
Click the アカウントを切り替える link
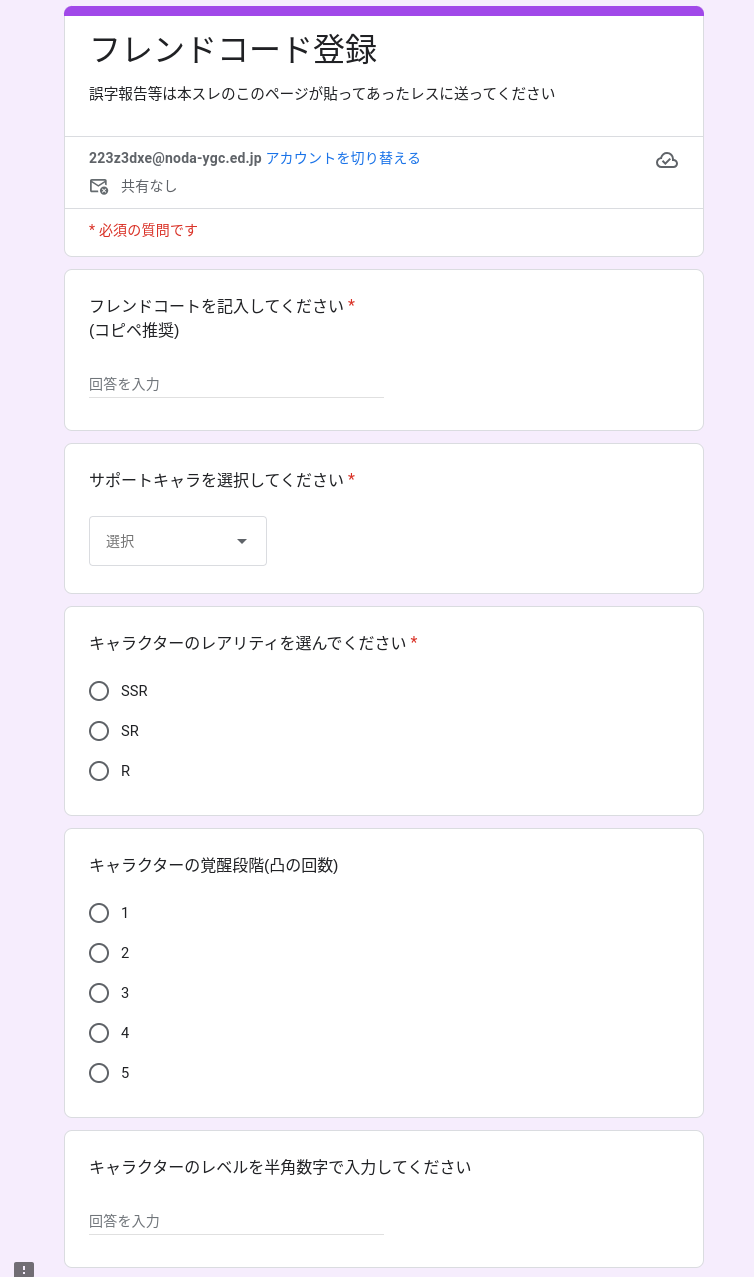(343, 158)
